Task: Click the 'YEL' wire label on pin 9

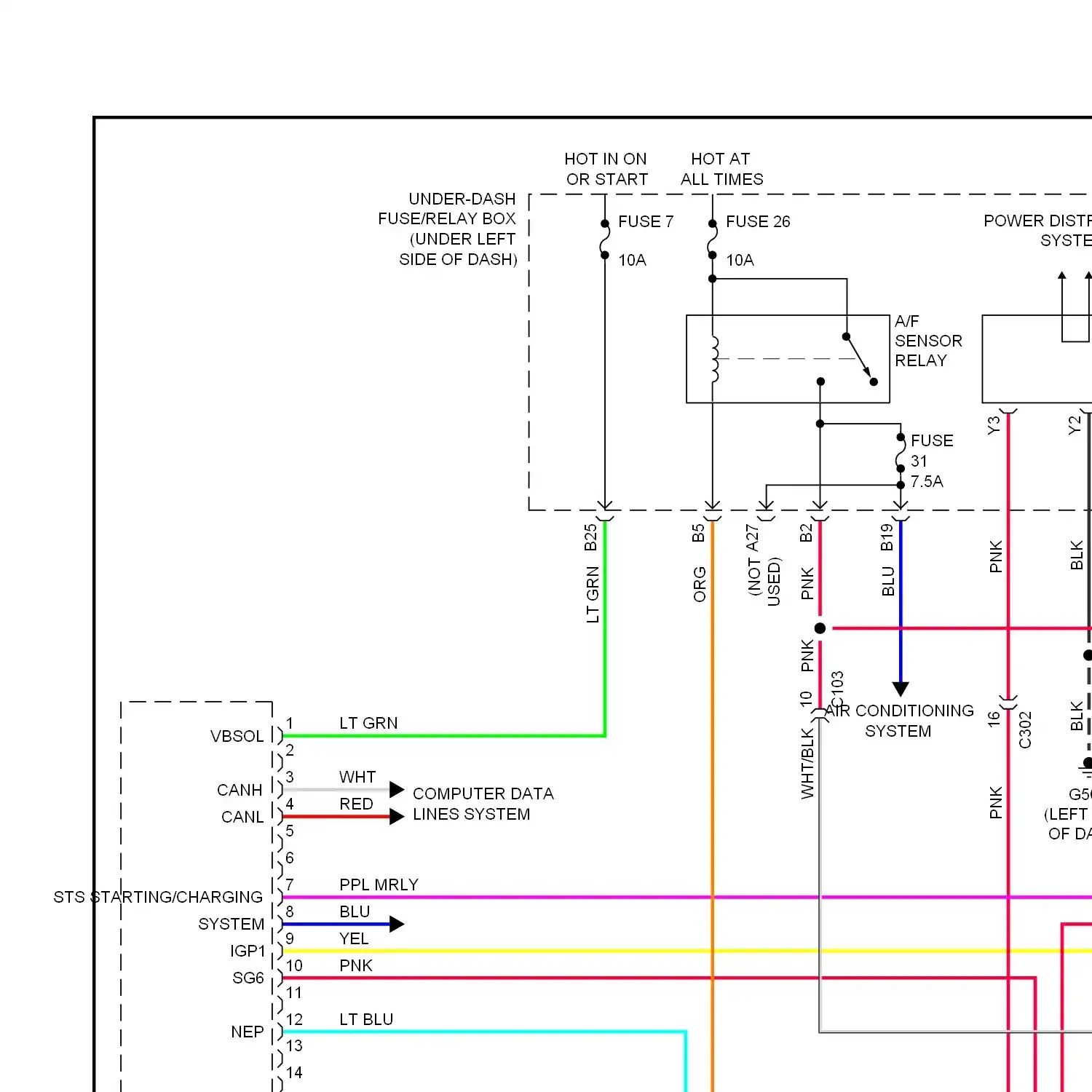Action: tap(354, 938)
